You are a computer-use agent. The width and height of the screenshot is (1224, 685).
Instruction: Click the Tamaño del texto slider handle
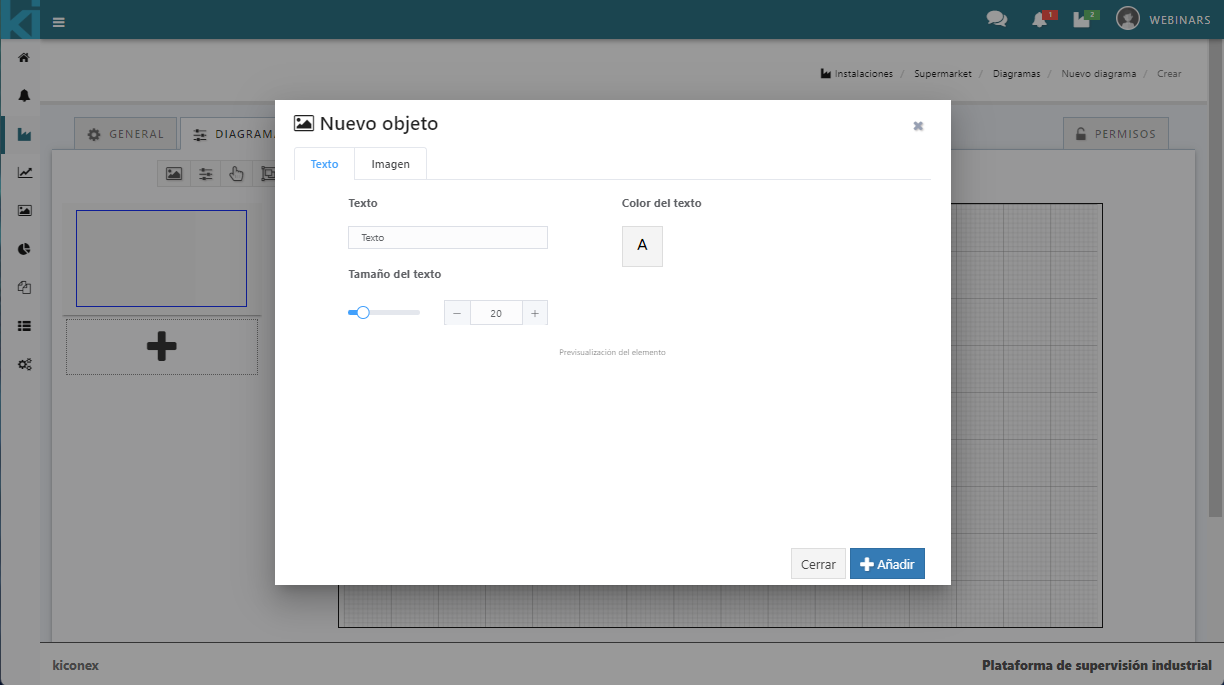click(363, 313)
